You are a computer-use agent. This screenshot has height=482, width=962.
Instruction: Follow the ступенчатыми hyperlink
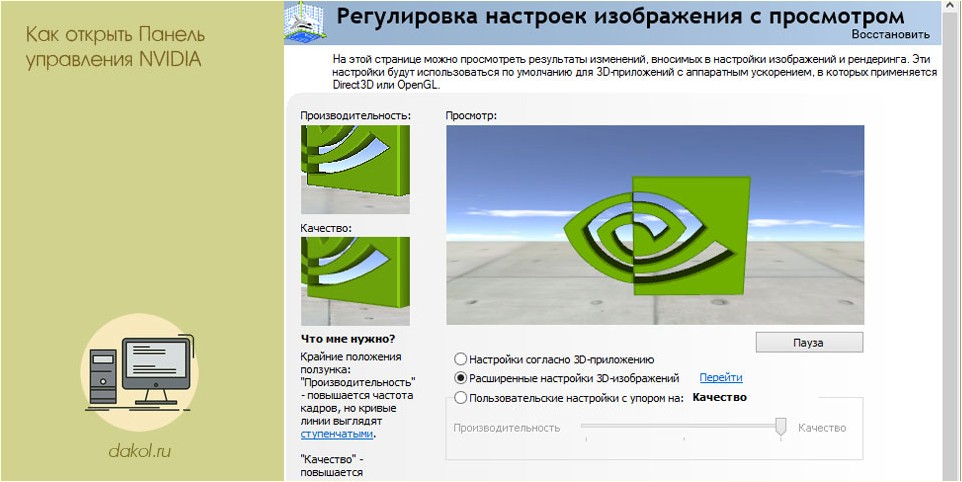pyautogui.click(x=336, y=434)
